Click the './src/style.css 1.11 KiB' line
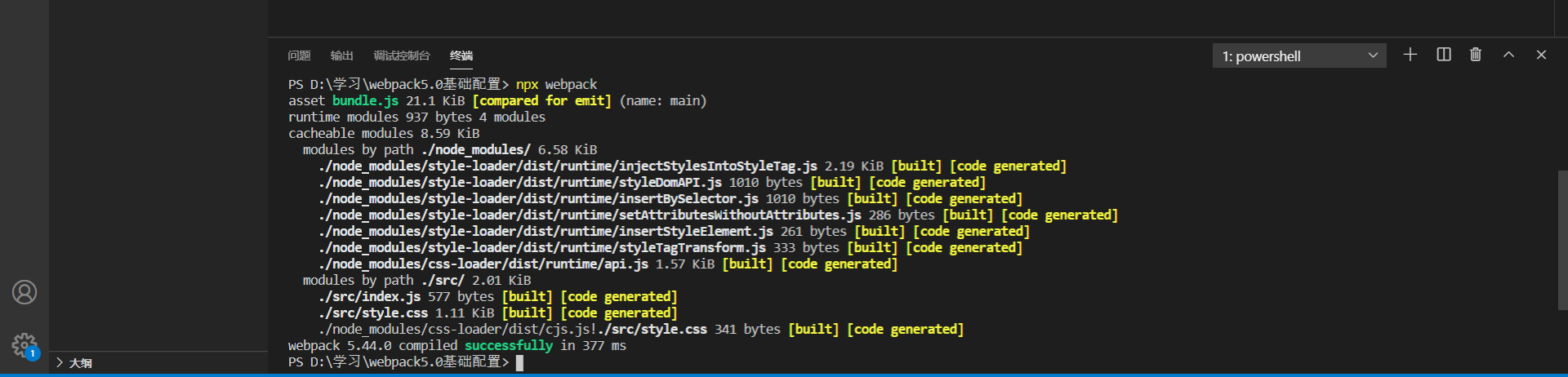This screenshot has width=1568, height=377. click(x=497, y=313)
